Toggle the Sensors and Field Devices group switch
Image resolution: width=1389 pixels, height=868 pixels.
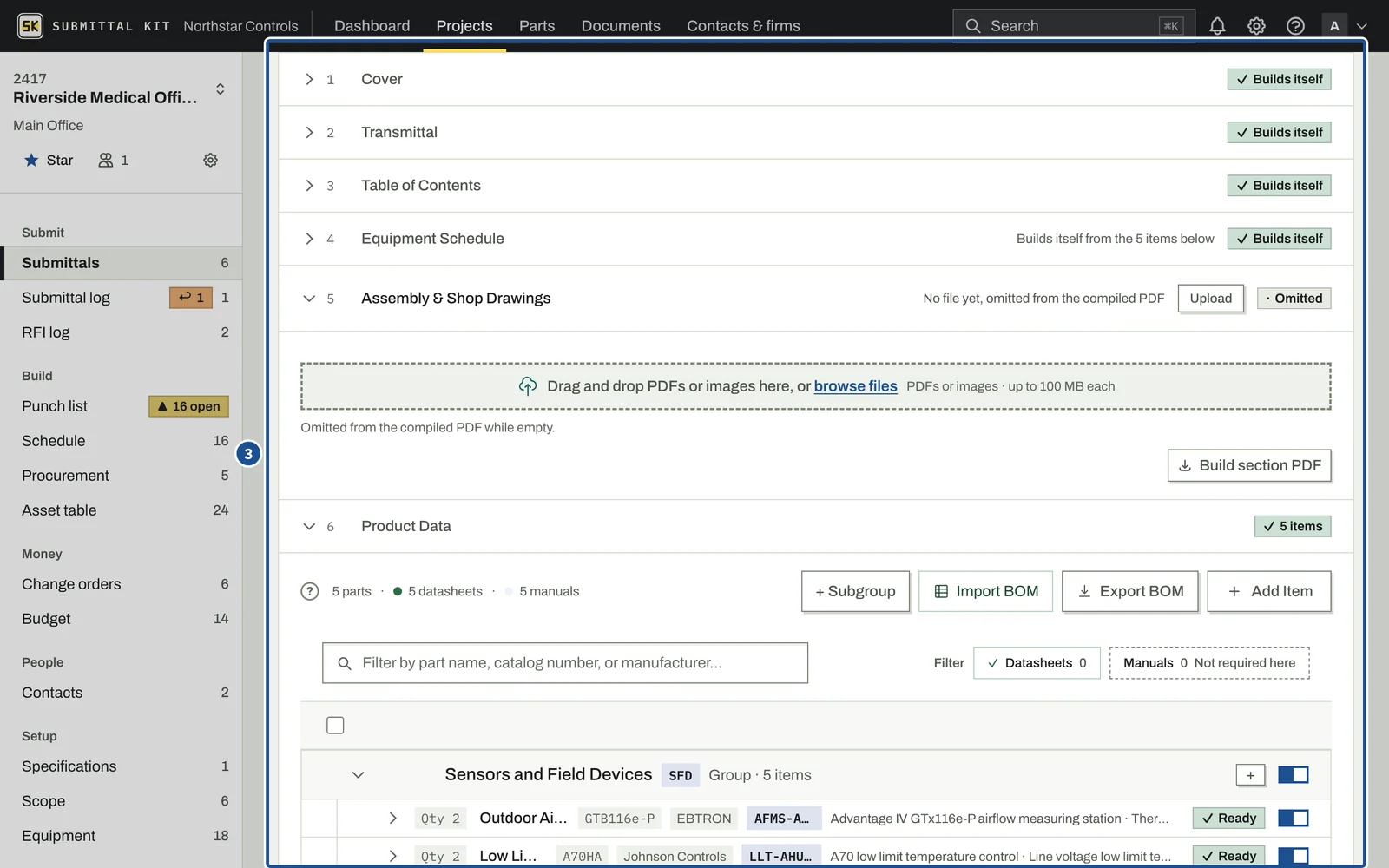click(1294, 774)
